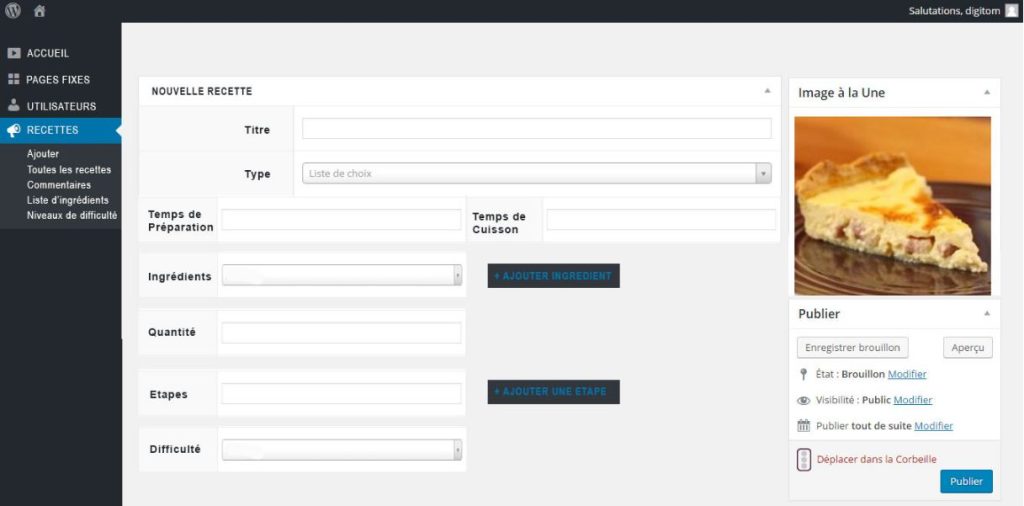
Task: Open the Type 'Liste de choix' dropdown
Action: (x=536, y=174)
